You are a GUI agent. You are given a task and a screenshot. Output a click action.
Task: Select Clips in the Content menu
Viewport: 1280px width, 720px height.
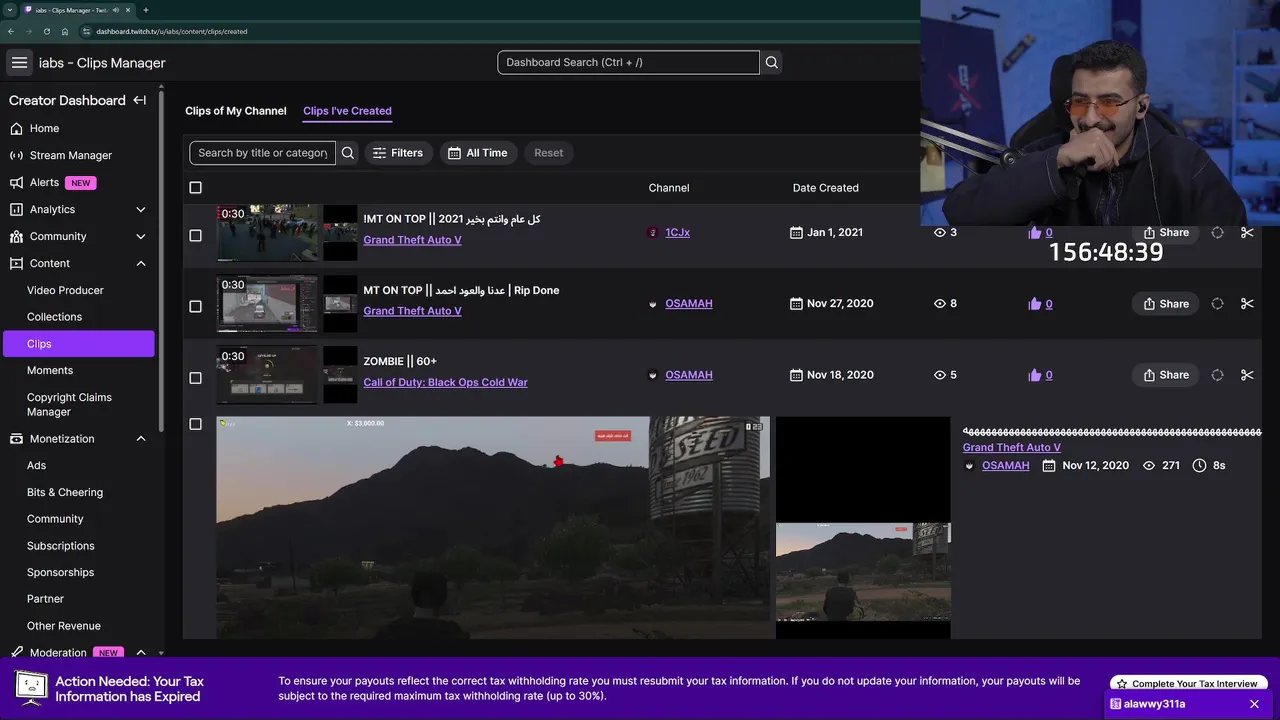click(78, 343)
